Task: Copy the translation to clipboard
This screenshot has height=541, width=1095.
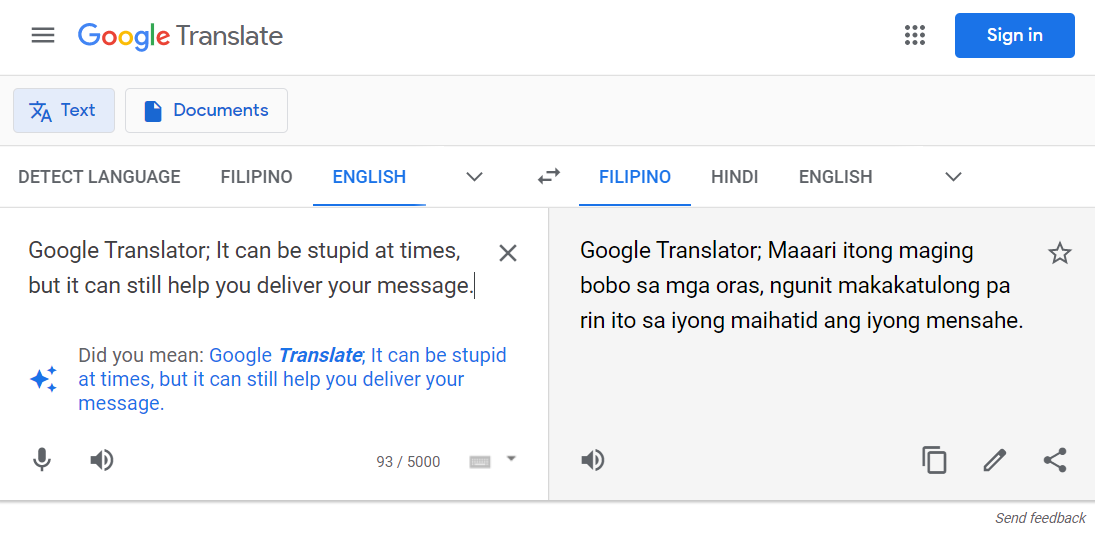Action: pos(934,460)
